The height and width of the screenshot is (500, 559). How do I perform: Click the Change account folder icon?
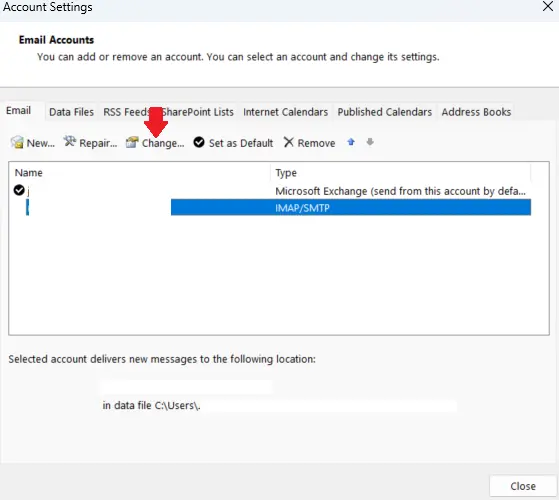(x=132, y=142)
